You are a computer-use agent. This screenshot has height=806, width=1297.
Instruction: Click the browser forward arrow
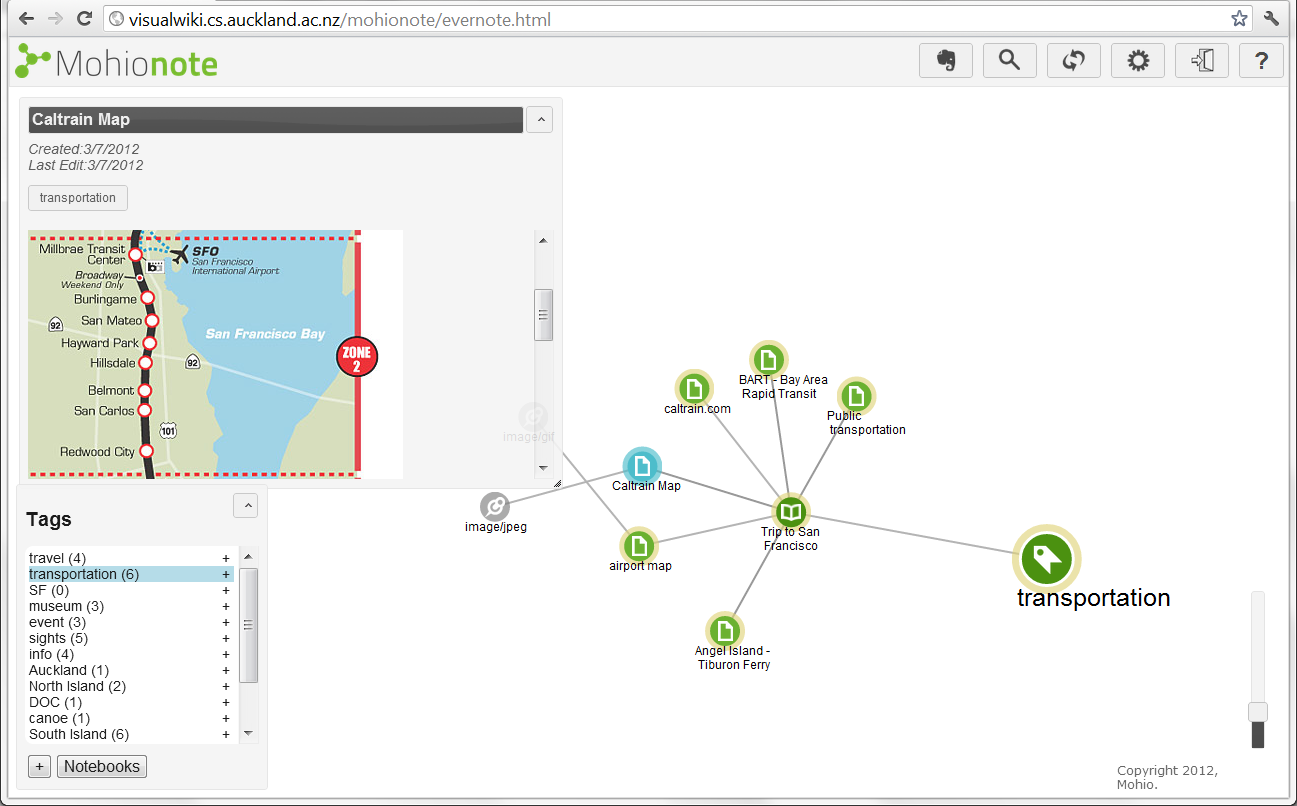tap(55, 19)
